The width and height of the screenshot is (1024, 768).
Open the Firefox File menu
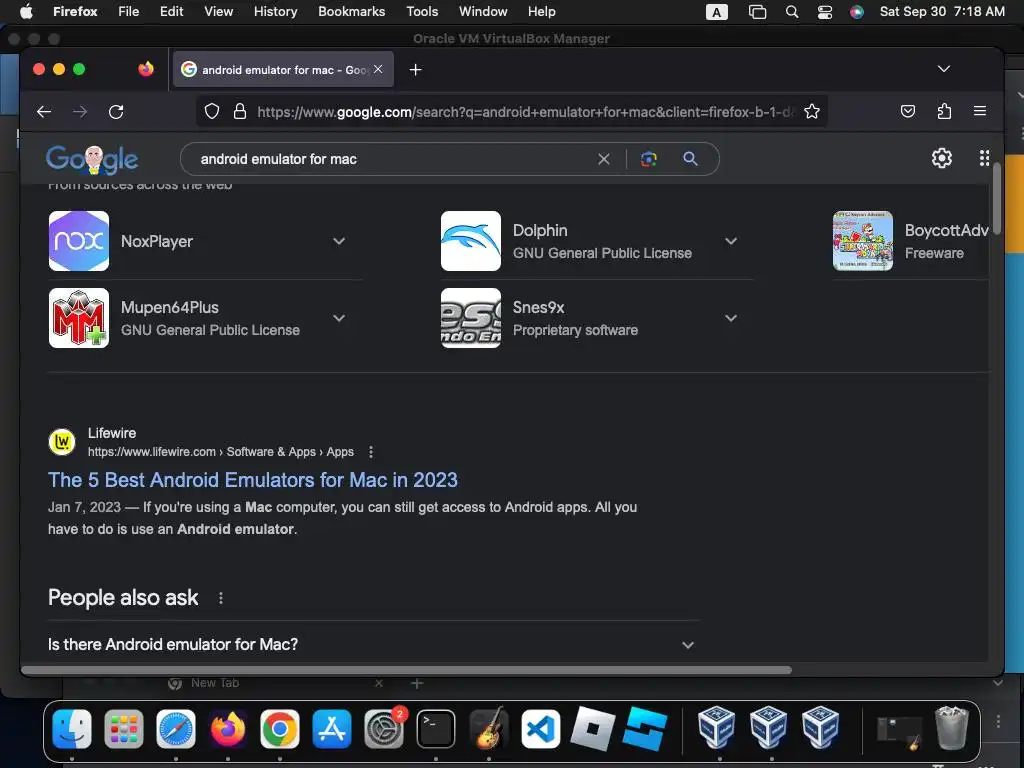[129, 11]
